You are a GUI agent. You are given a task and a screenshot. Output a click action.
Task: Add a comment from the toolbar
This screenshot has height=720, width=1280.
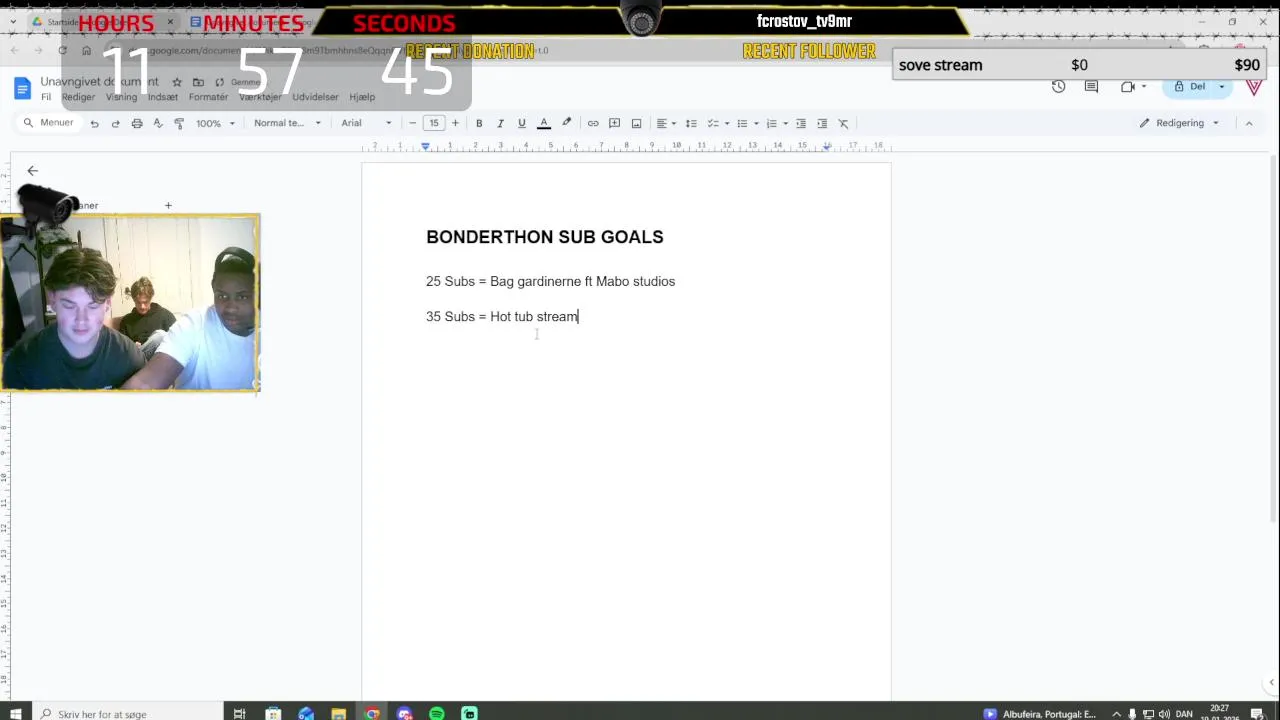(x=615, y=123)
